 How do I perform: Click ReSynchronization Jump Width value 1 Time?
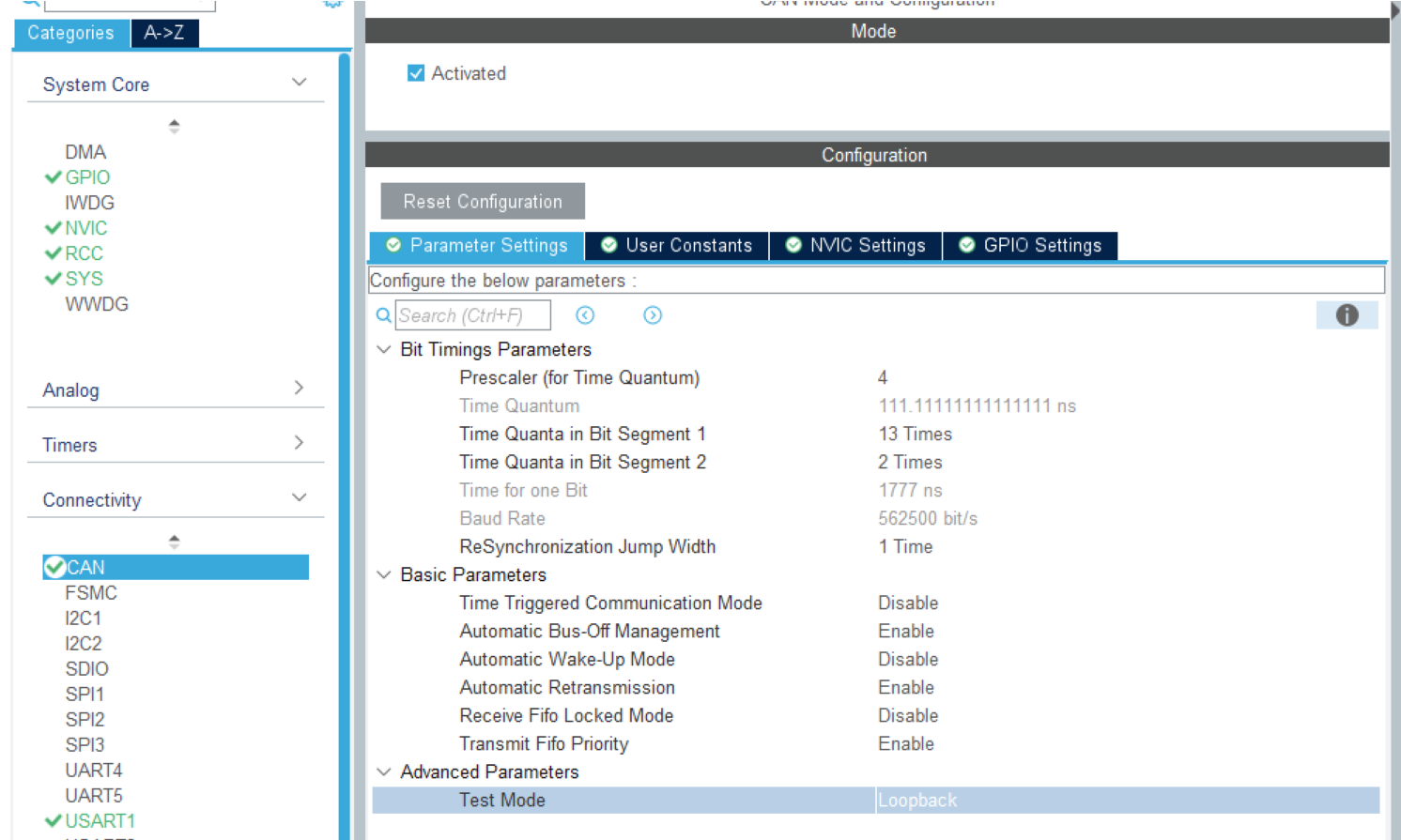905,546
